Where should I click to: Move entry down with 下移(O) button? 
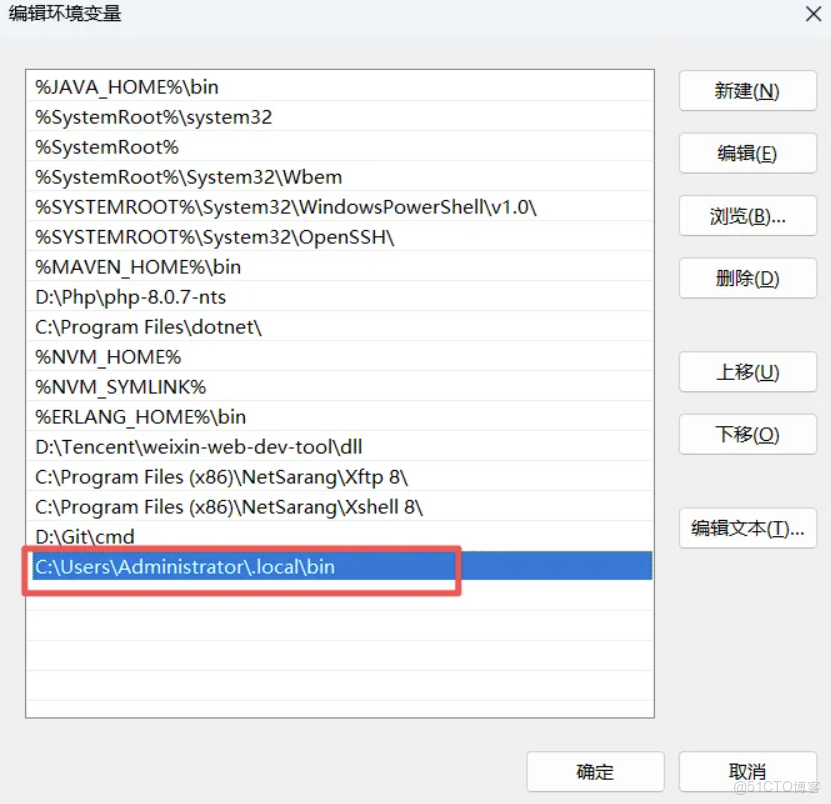(747, 434)
